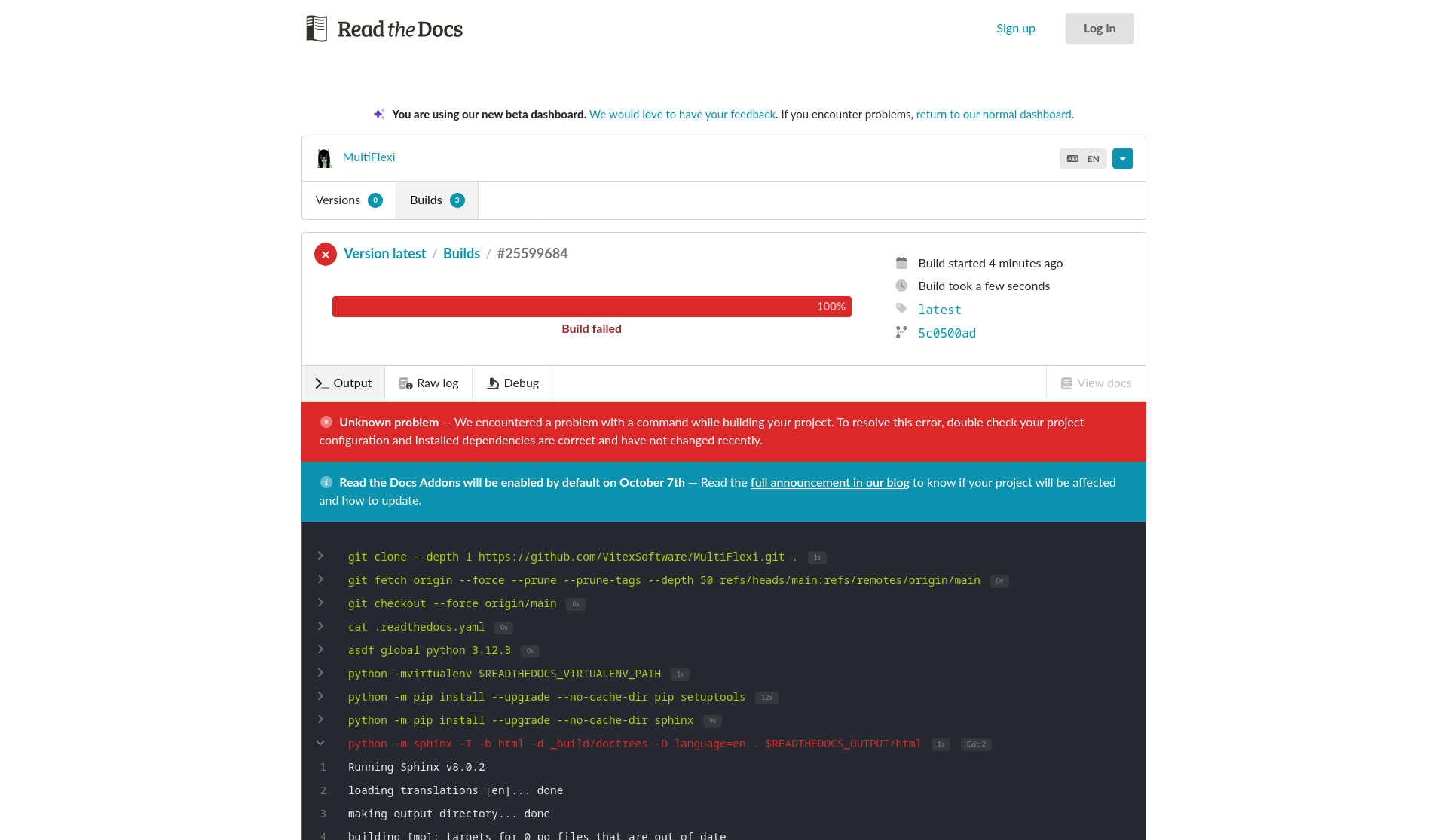The image size is (1447, 840).
Task: Expand the git fetch origin command output
Action: (321, 579)
